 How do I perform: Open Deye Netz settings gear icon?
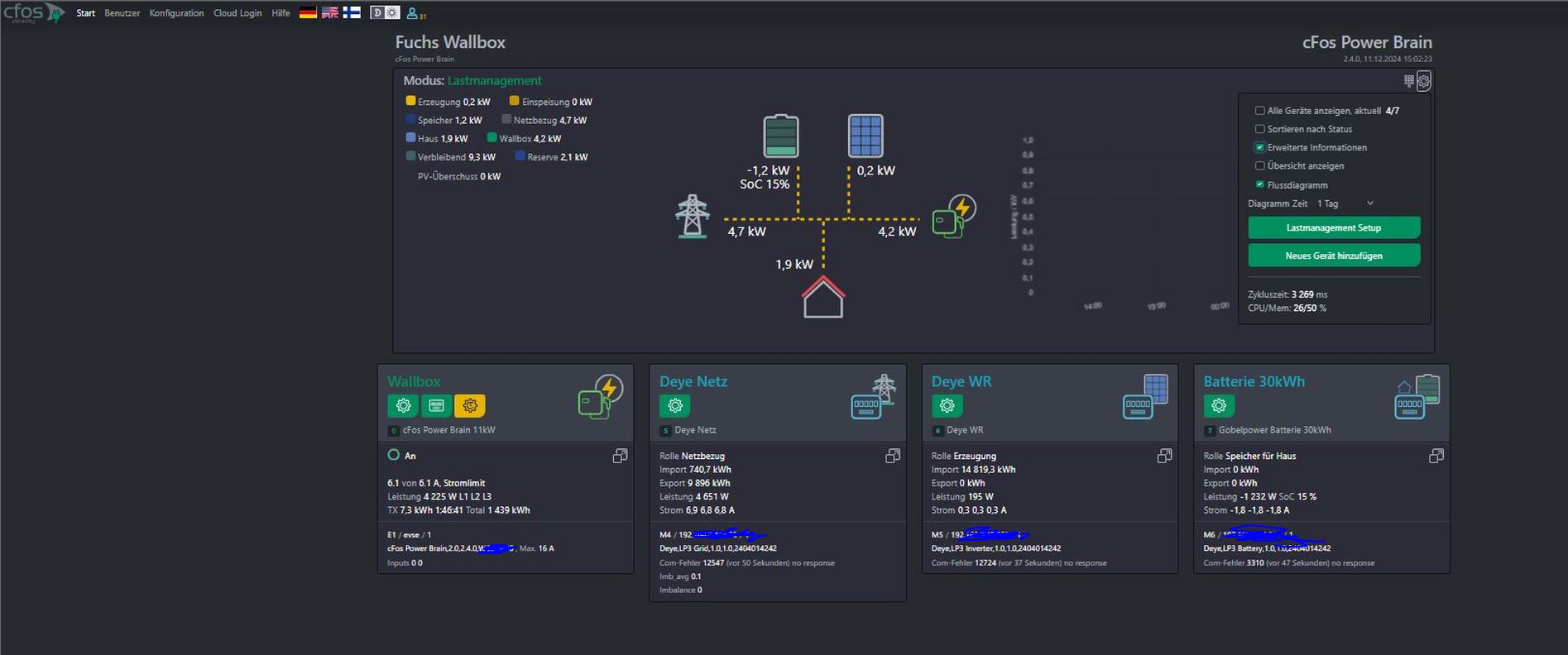tap(675, 405)
